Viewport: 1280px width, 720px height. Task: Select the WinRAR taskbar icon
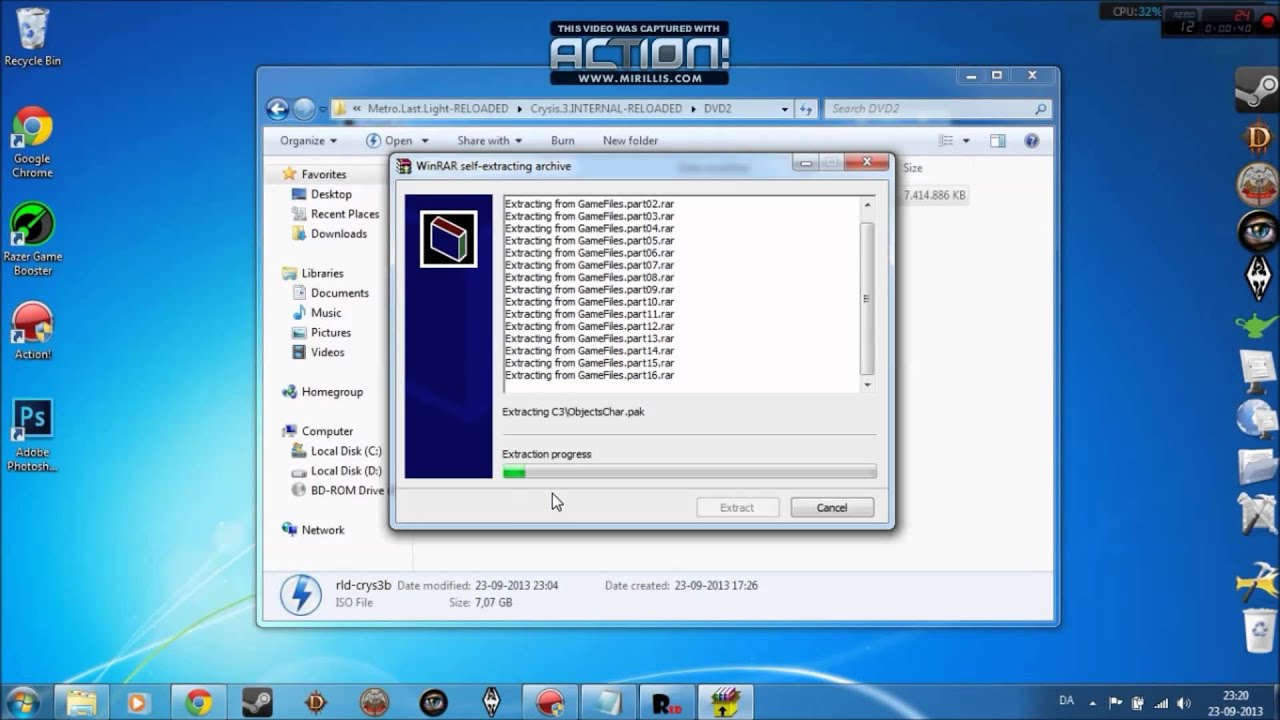[x=725, y=702]
